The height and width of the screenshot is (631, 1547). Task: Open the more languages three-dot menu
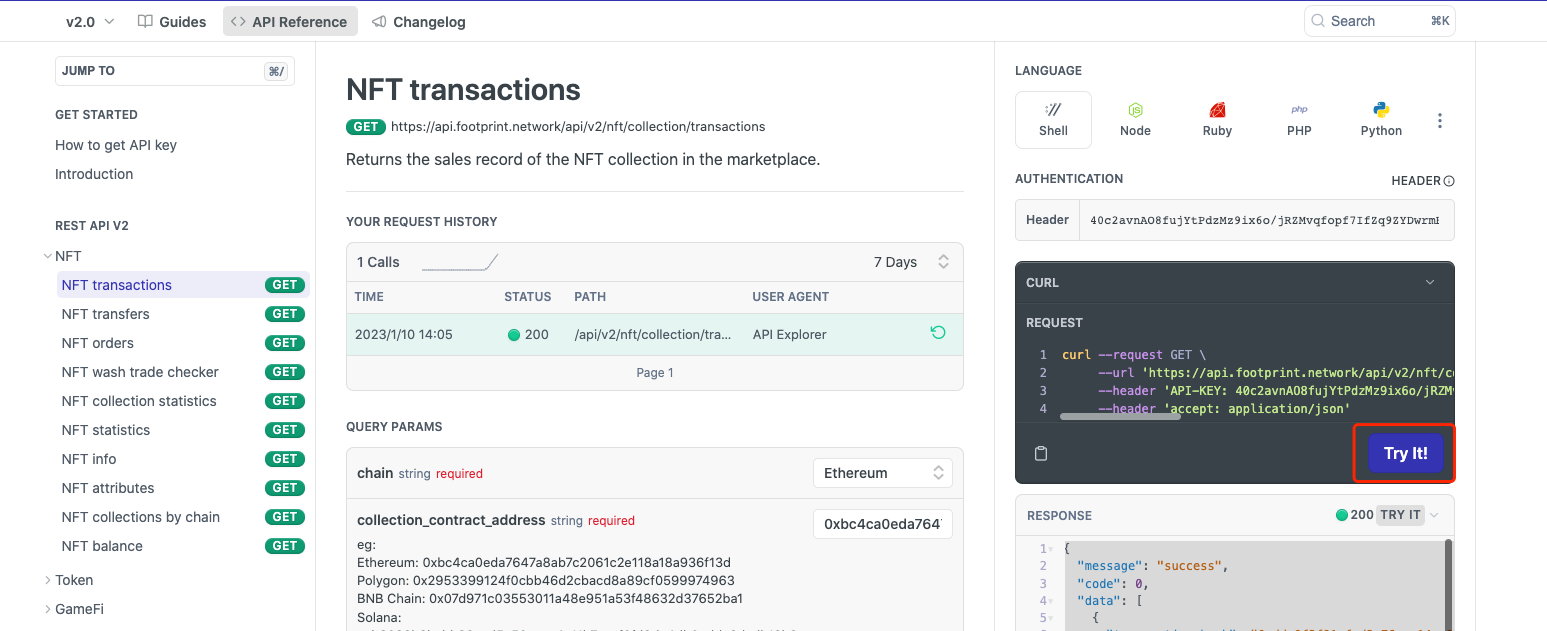[1440, 119]
